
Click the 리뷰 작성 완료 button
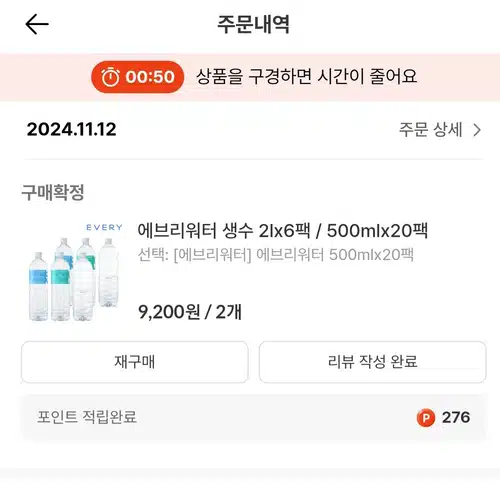372,362
